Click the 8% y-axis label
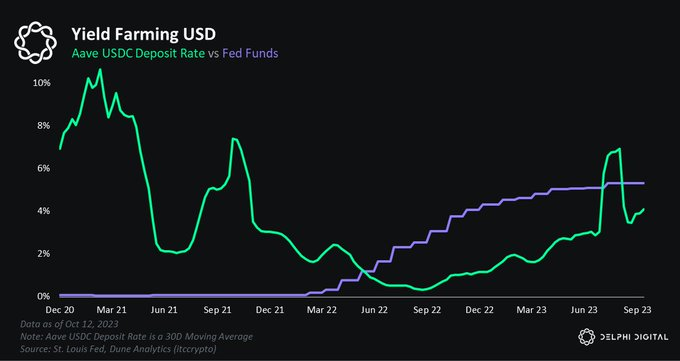 (x=44, y=125)
